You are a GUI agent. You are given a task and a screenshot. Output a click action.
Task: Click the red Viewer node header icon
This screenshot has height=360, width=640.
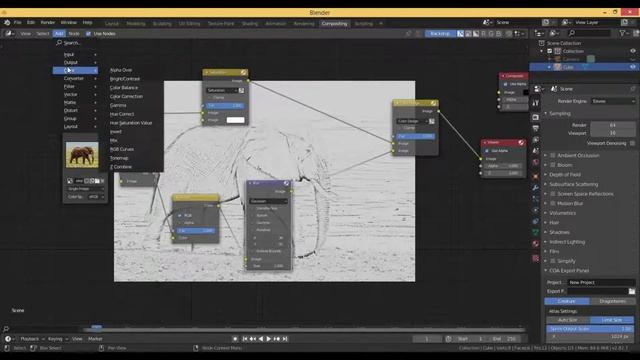[521, 142]
